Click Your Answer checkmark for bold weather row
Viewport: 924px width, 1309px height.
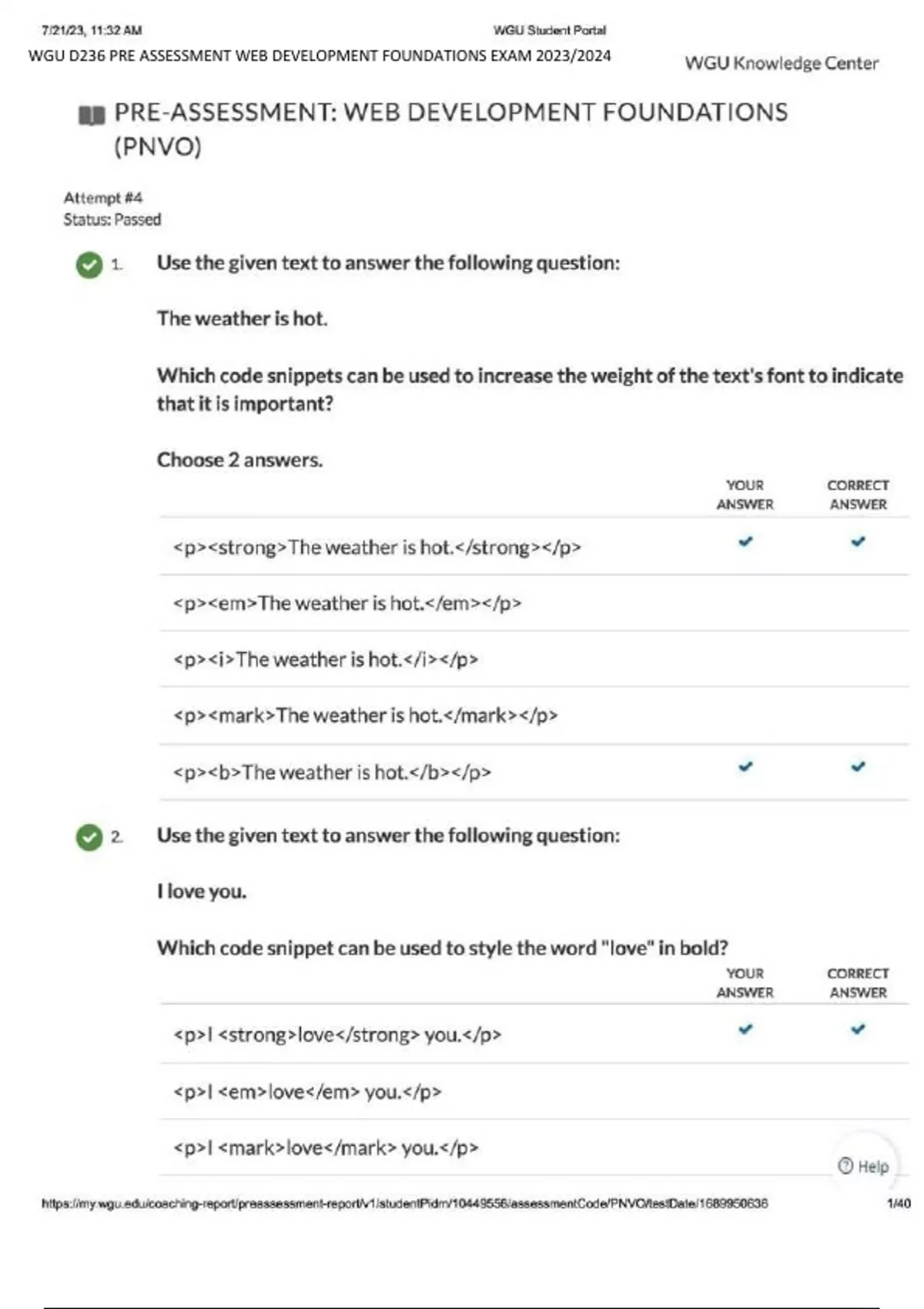[745, 766]
